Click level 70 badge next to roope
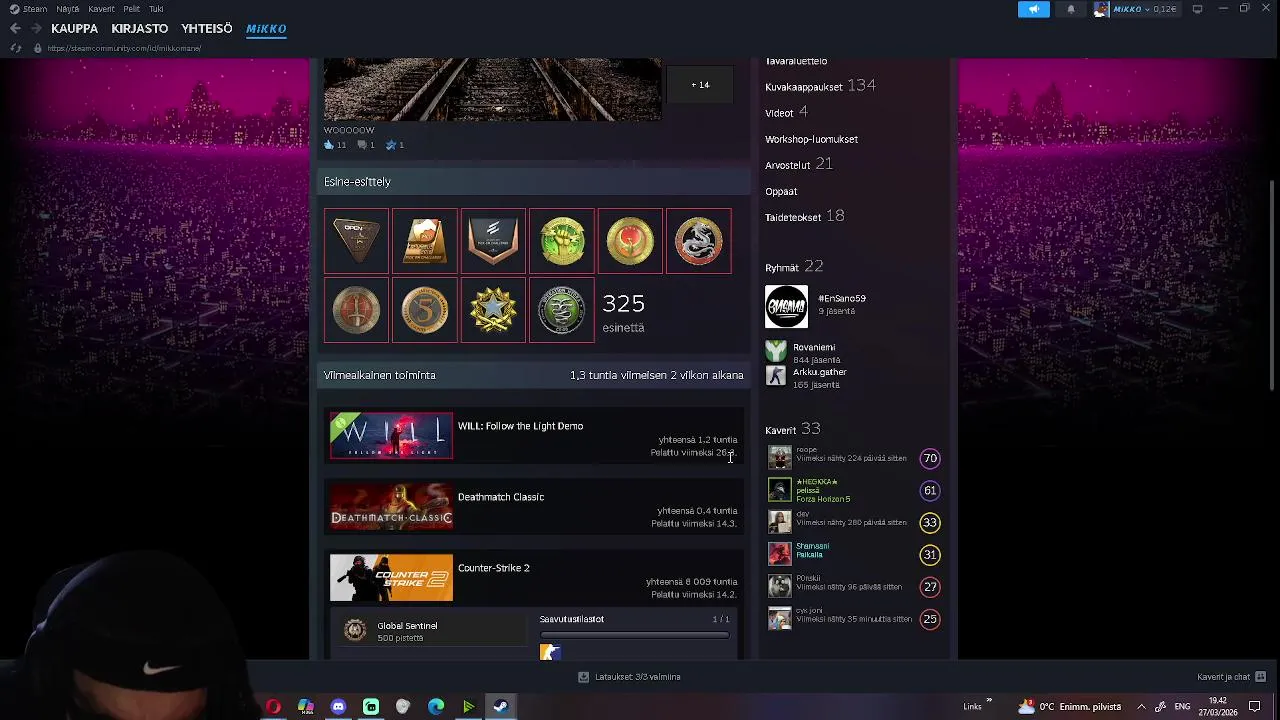1280x720 pixels. click(x=930, y=458)
